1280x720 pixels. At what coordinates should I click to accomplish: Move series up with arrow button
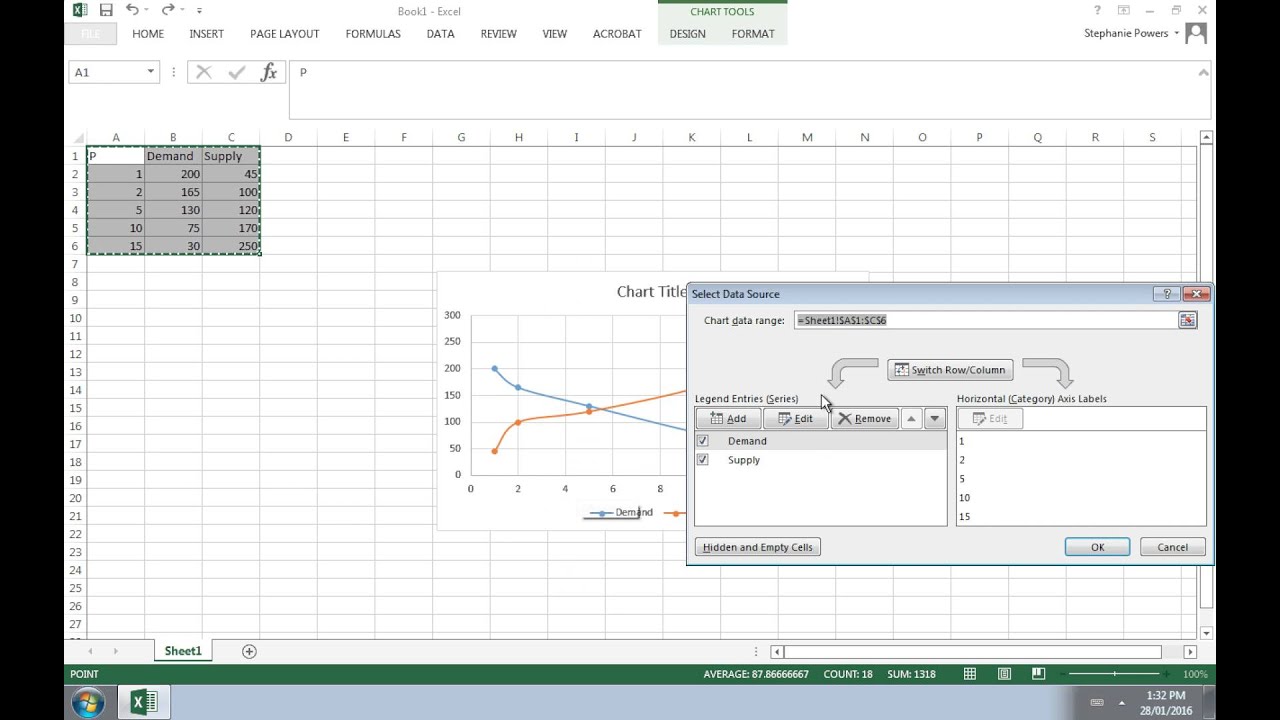tap(911, 419)
